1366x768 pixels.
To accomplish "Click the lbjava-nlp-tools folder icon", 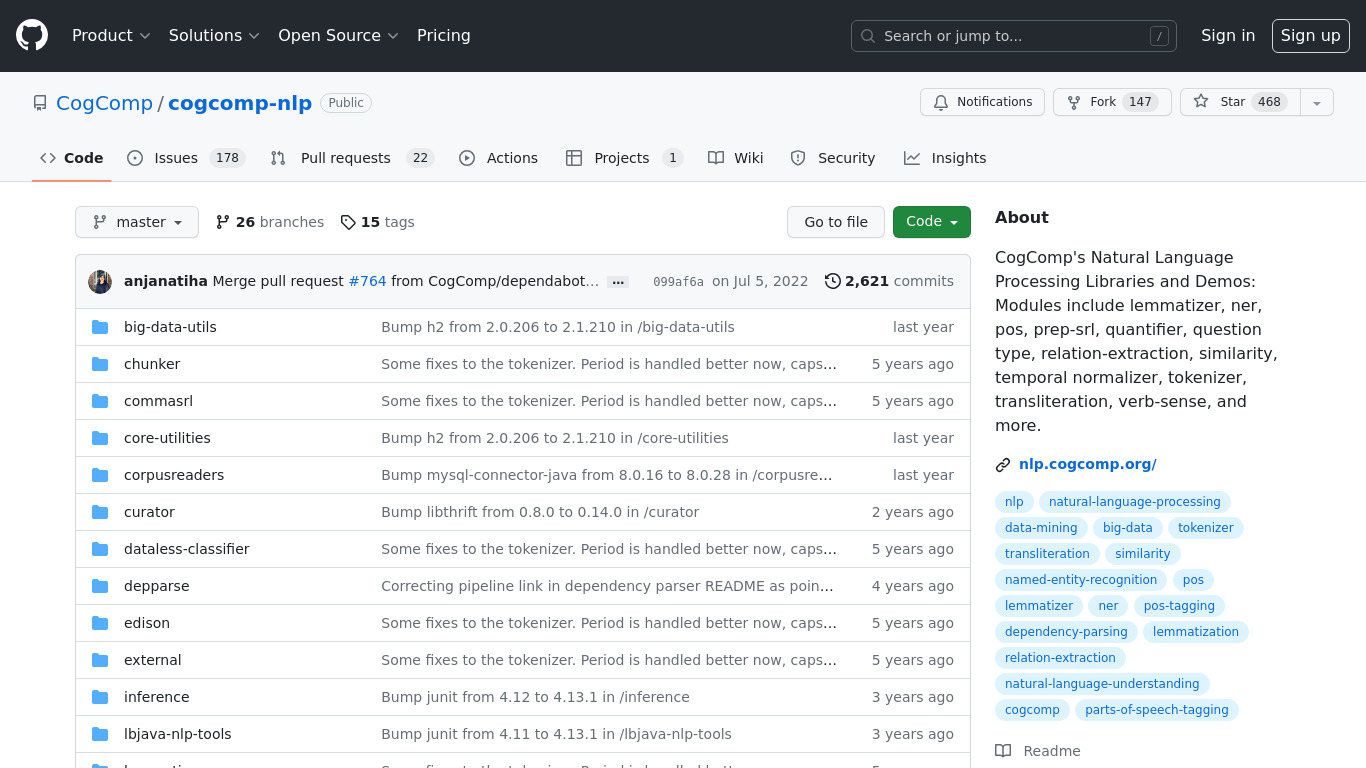I will [100, 734].
